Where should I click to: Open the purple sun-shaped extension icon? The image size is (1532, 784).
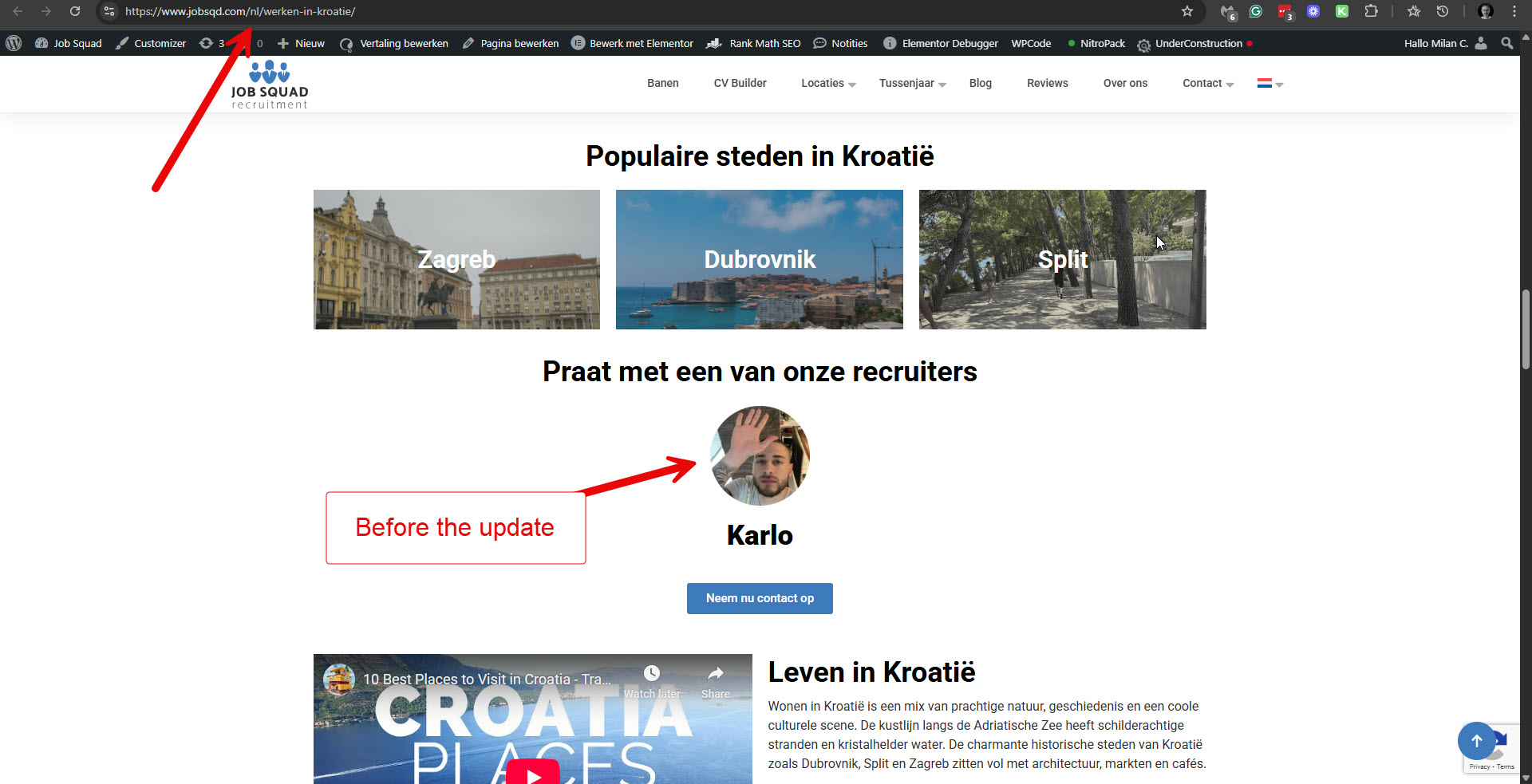[1313, 11]
